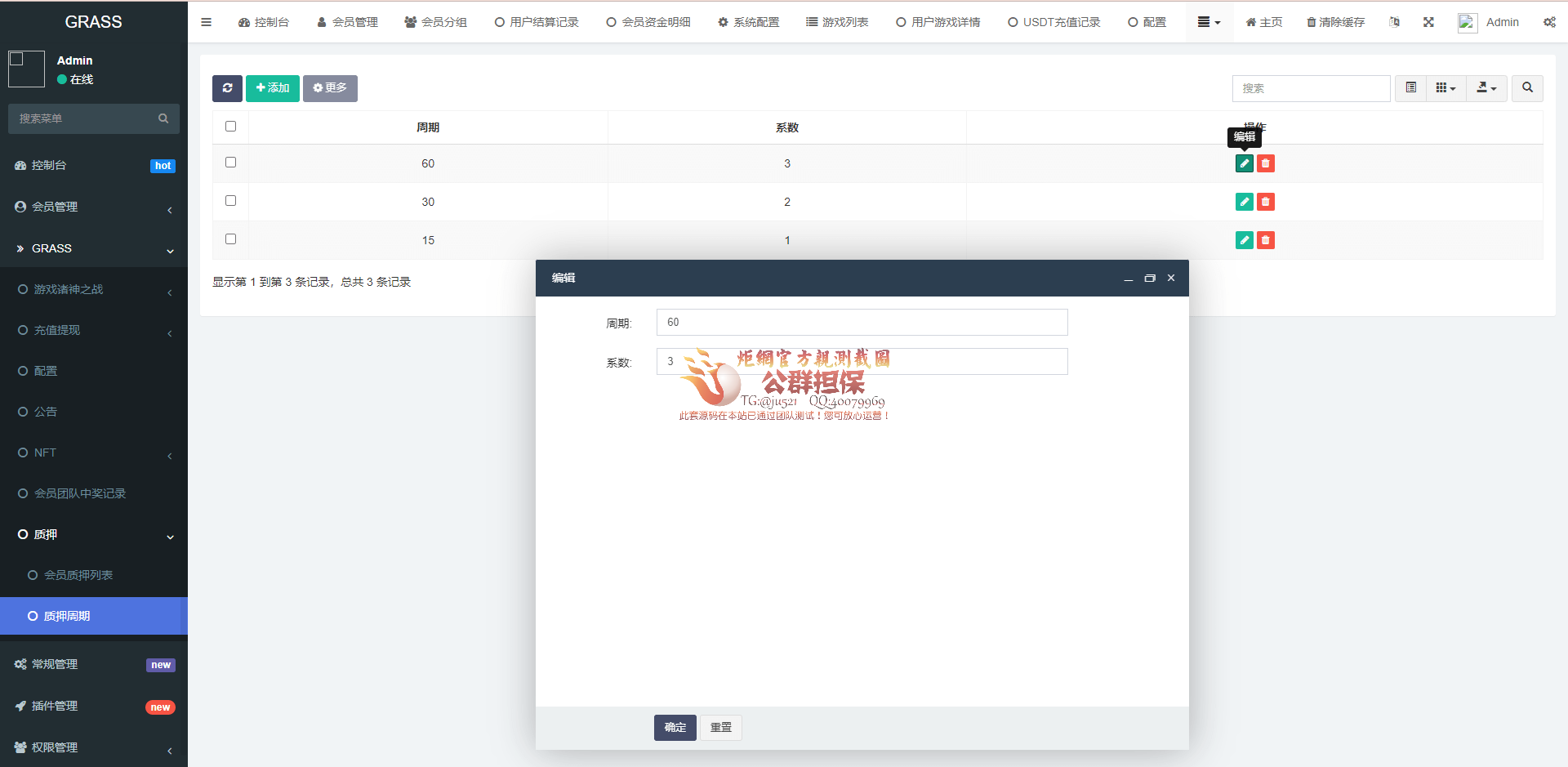1568x767 pixels.
Task: Check the select-all checkbox in table header
Action: click(x=230, y=127)
